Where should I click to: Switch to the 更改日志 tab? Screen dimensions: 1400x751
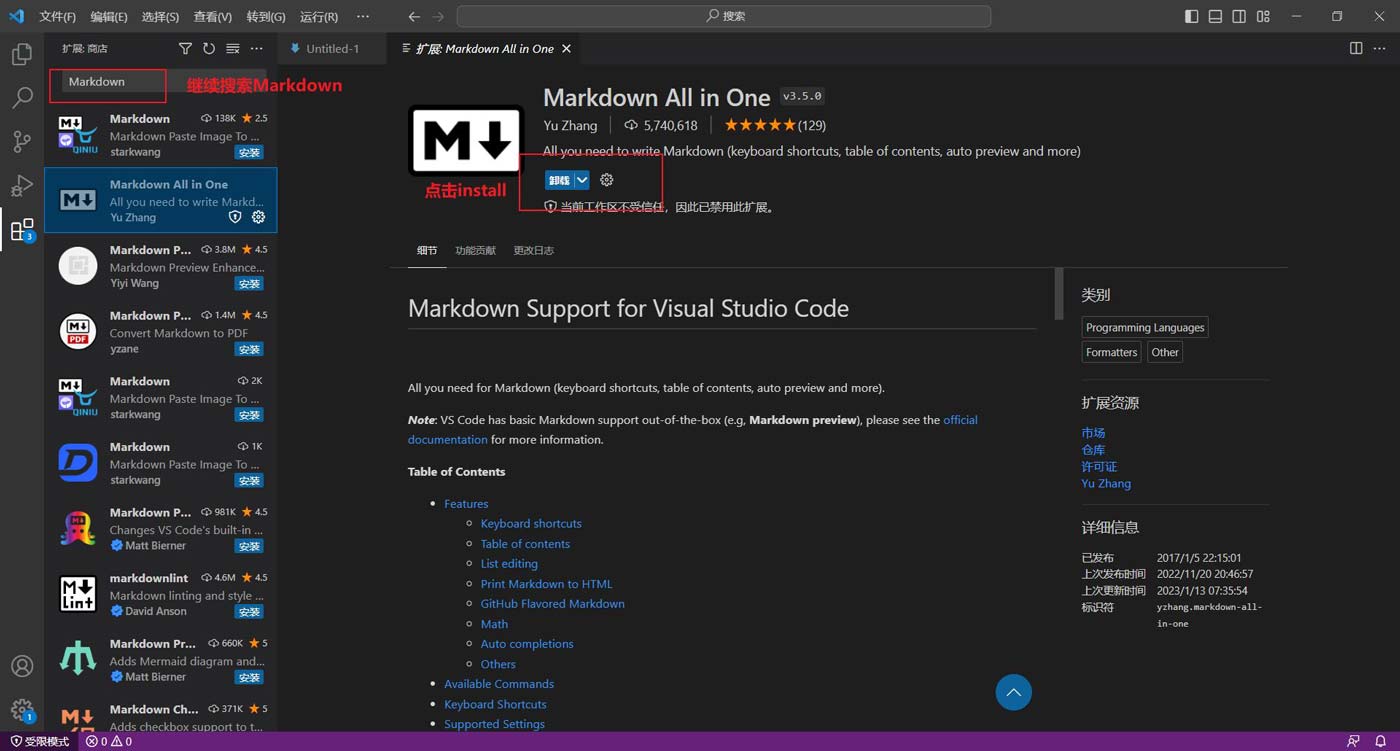(533, 250)
